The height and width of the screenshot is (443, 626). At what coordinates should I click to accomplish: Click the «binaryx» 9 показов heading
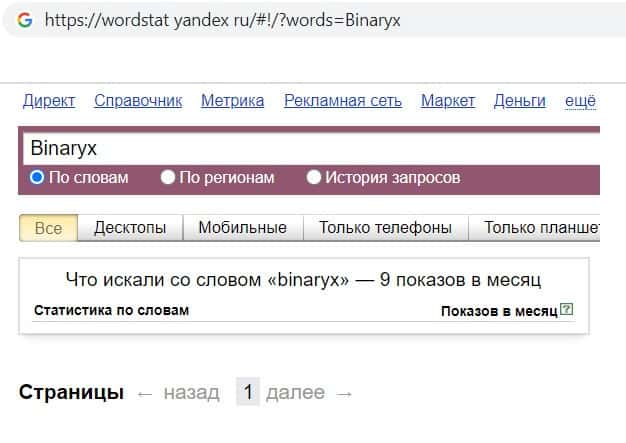click(303, 280)
